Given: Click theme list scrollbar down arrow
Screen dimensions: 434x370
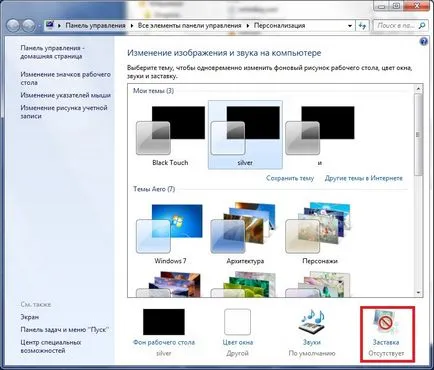Looking at the screenshot, I should [418, 293].
